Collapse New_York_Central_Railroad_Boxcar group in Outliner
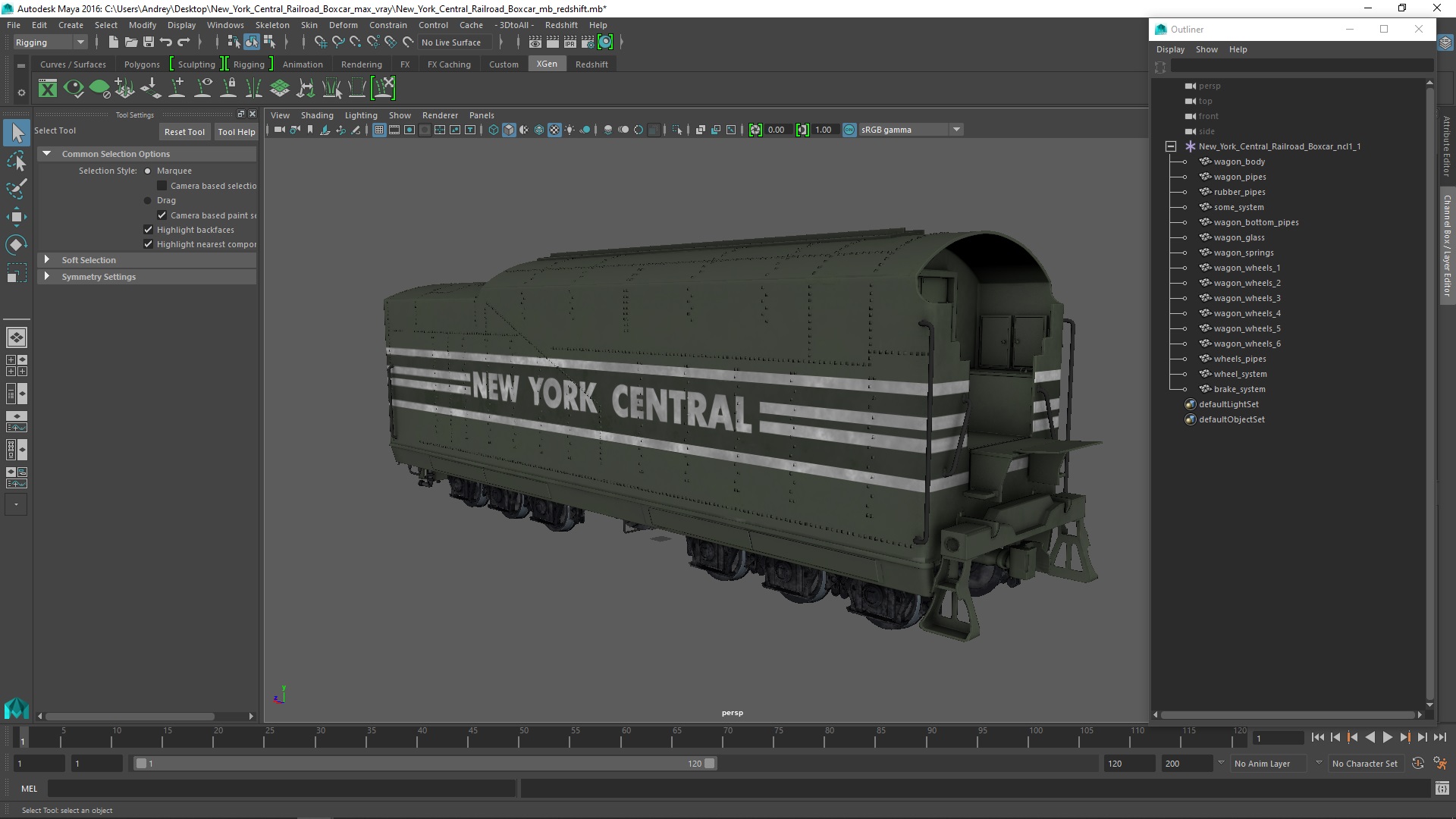Screen dimensions: 1456x819 [1171, 146]
